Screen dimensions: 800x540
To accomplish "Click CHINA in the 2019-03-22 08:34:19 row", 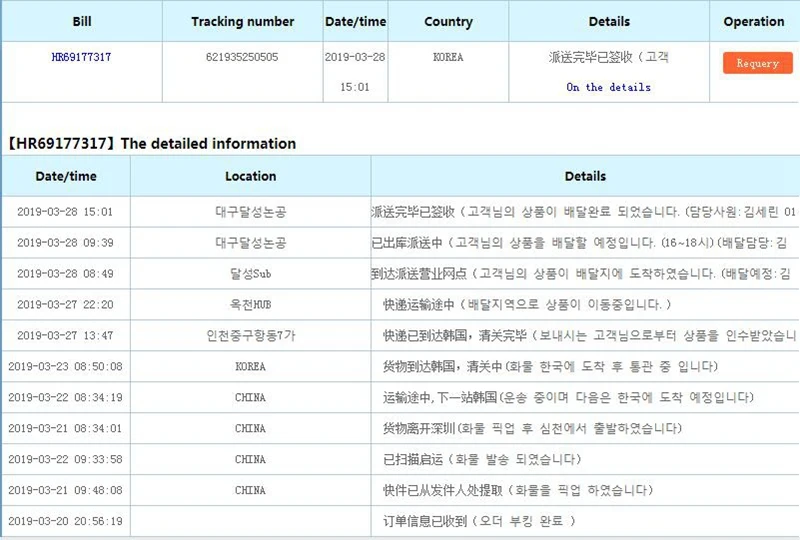I will 251,397.
